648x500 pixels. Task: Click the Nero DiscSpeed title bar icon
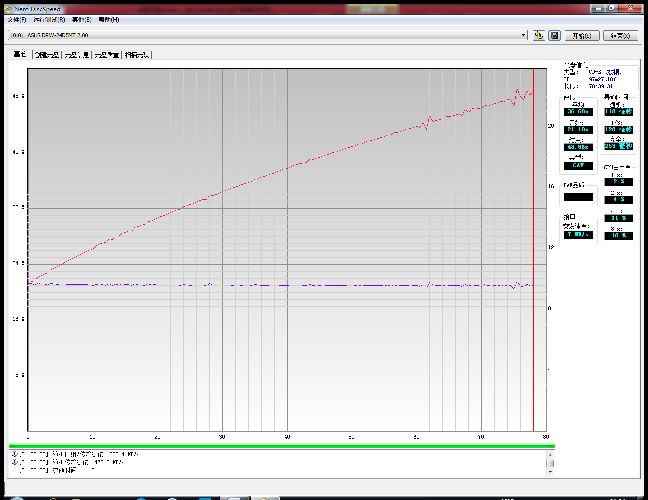click(x=8, y=9)
